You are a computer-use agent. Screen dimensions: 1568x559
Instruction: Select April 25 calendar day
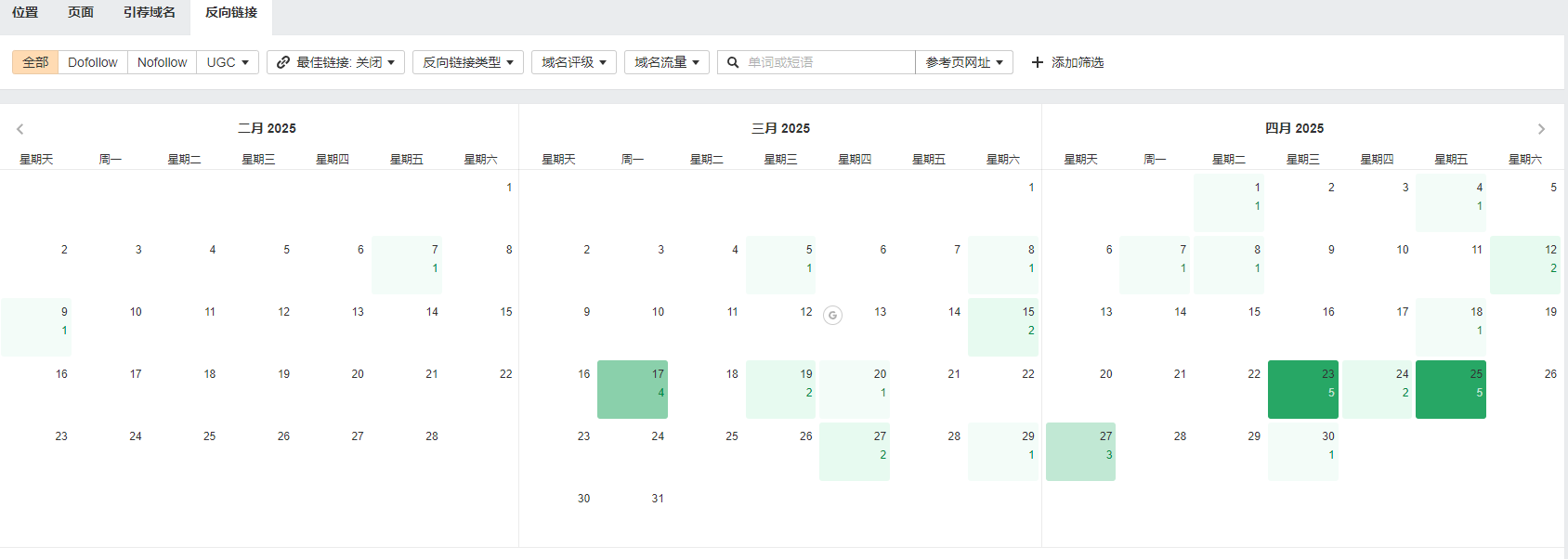(1451, 389)
